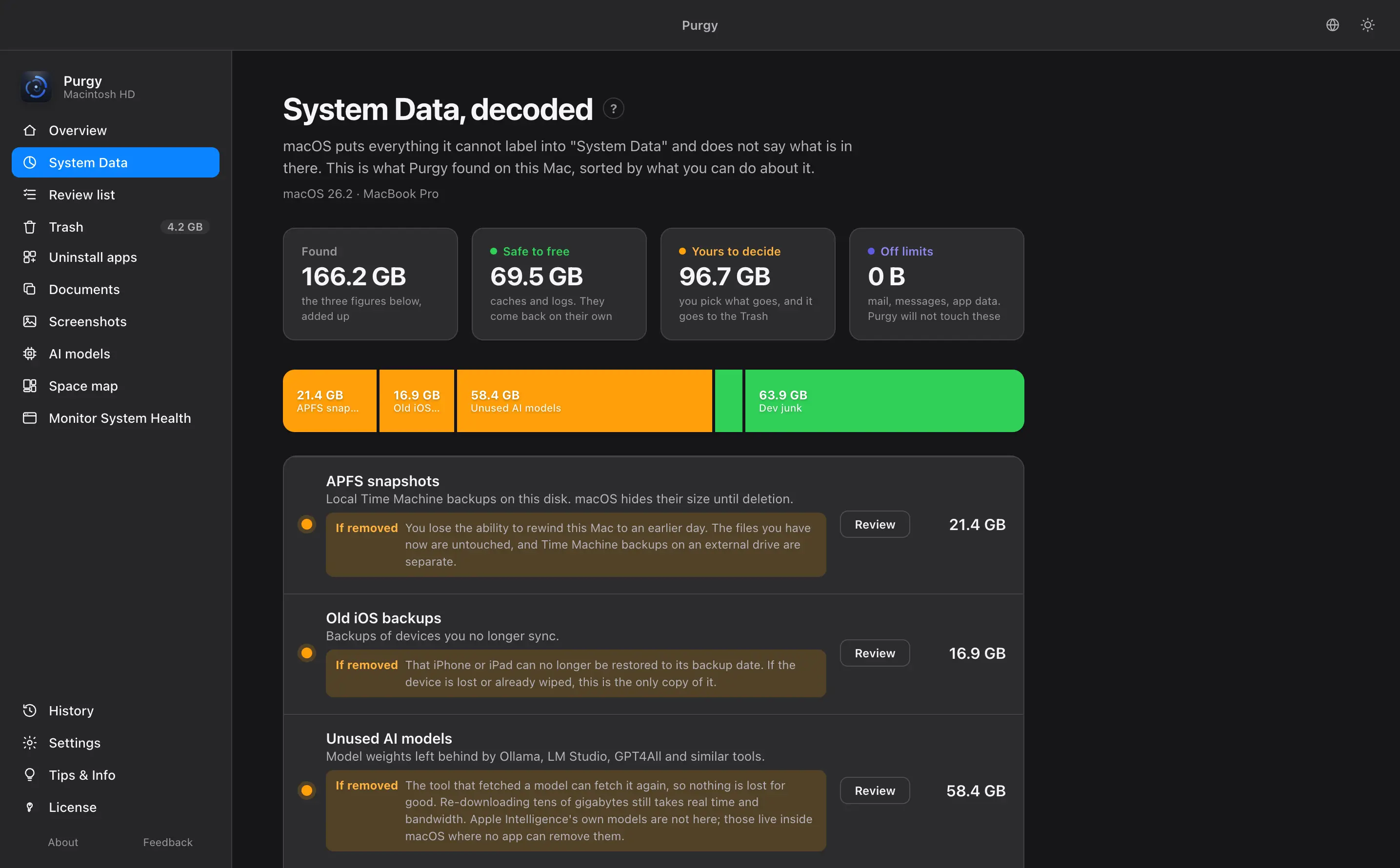Click the orange dot beside Unused AI models
1400x868 pixels.
click(307, 790)
